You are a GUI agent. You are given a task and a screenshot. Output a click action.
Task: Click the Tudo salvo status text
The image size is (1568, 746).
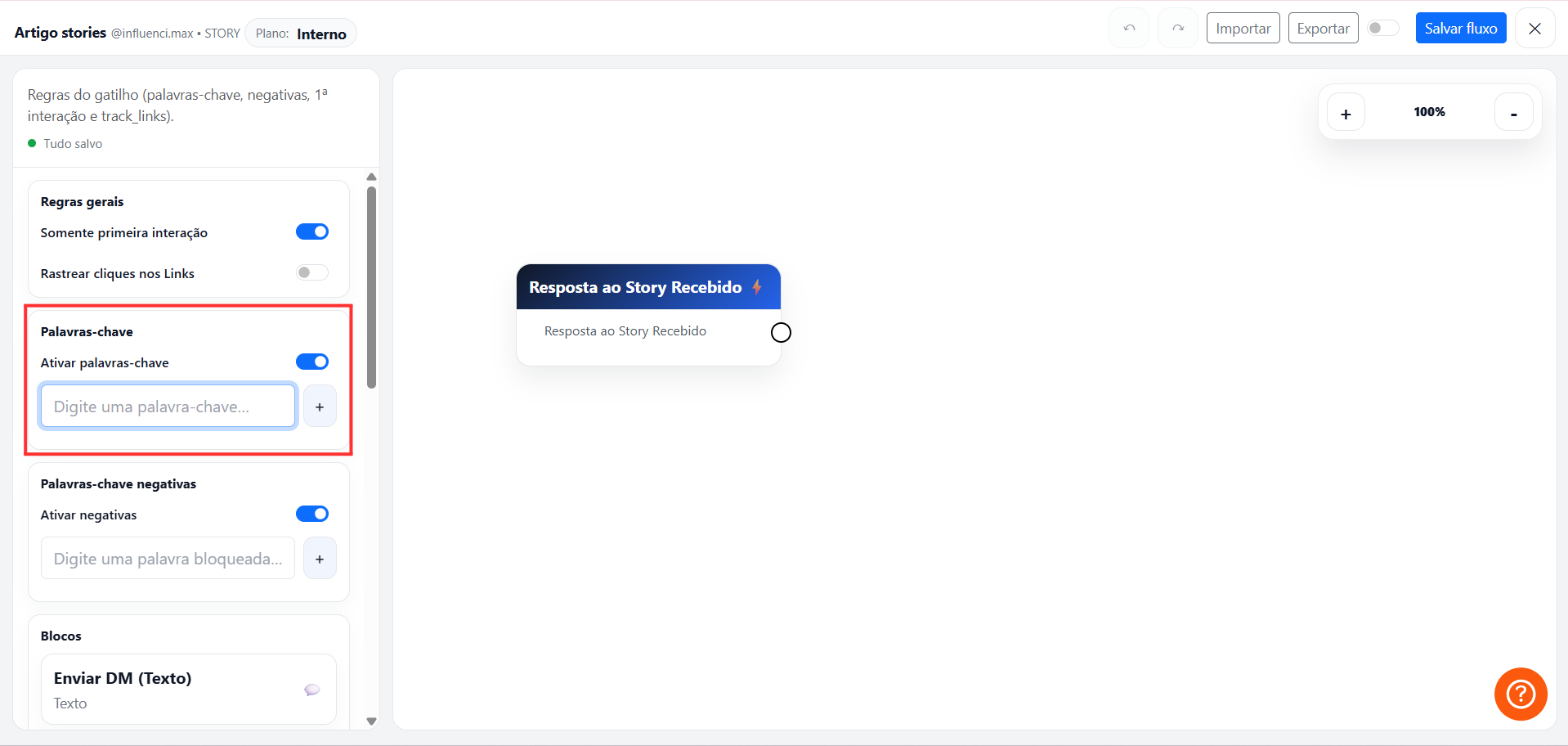coord(73,144)
